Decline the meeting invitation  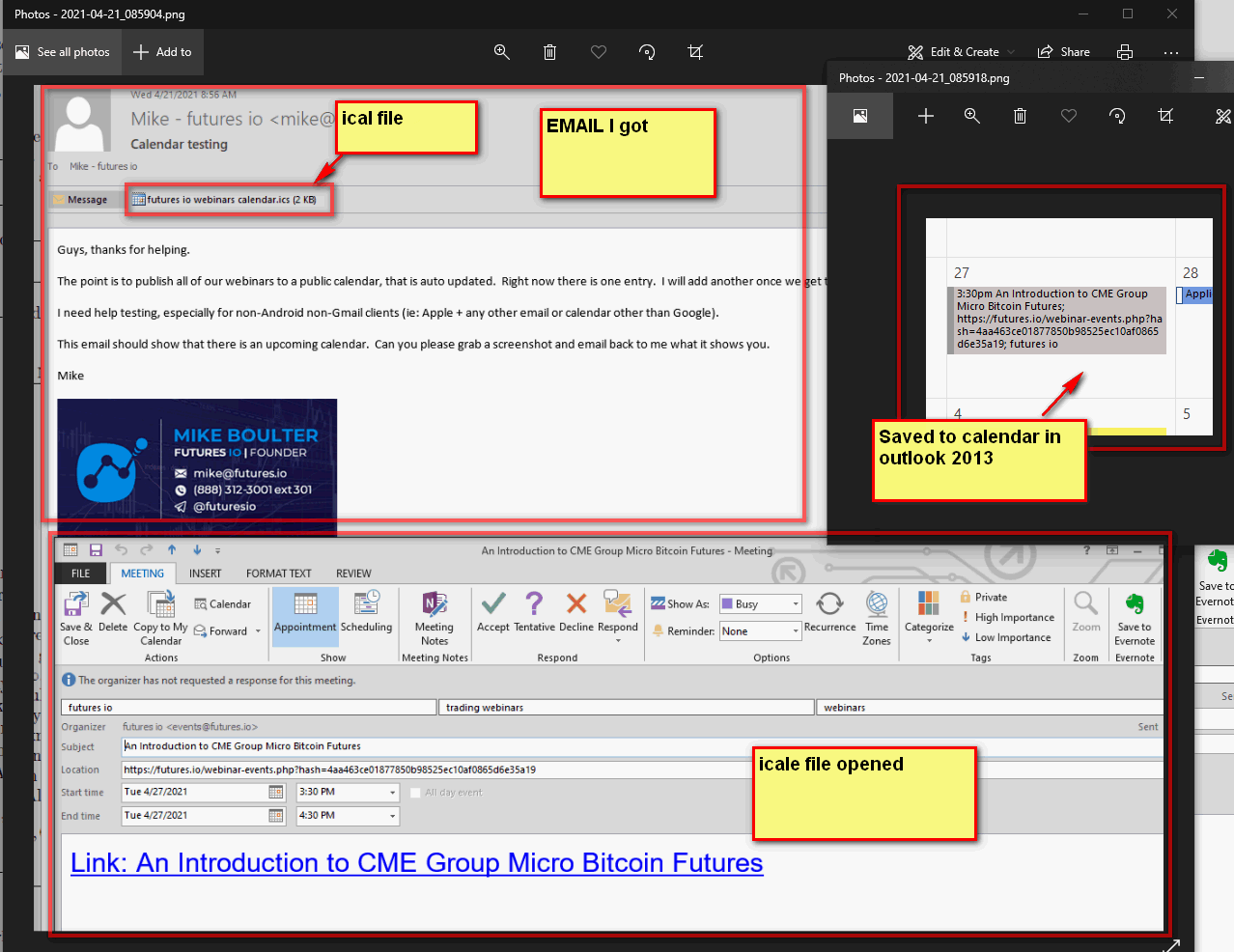(x=576, y=612)
